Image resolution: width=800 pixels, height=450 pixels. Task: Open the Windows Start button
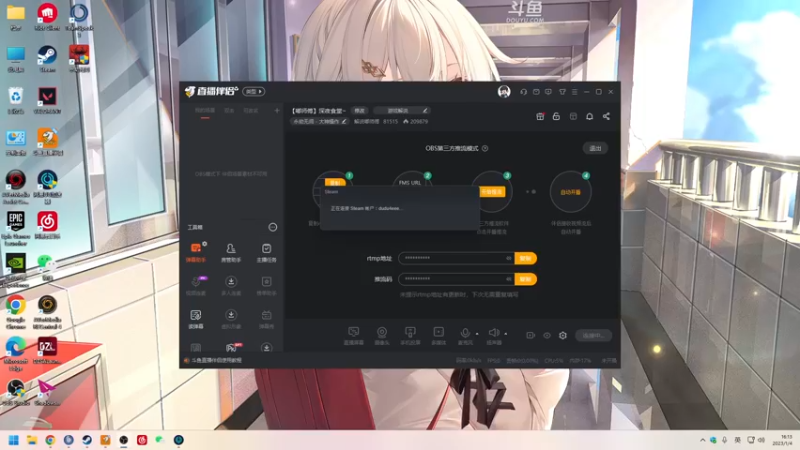tap(14, 440)
